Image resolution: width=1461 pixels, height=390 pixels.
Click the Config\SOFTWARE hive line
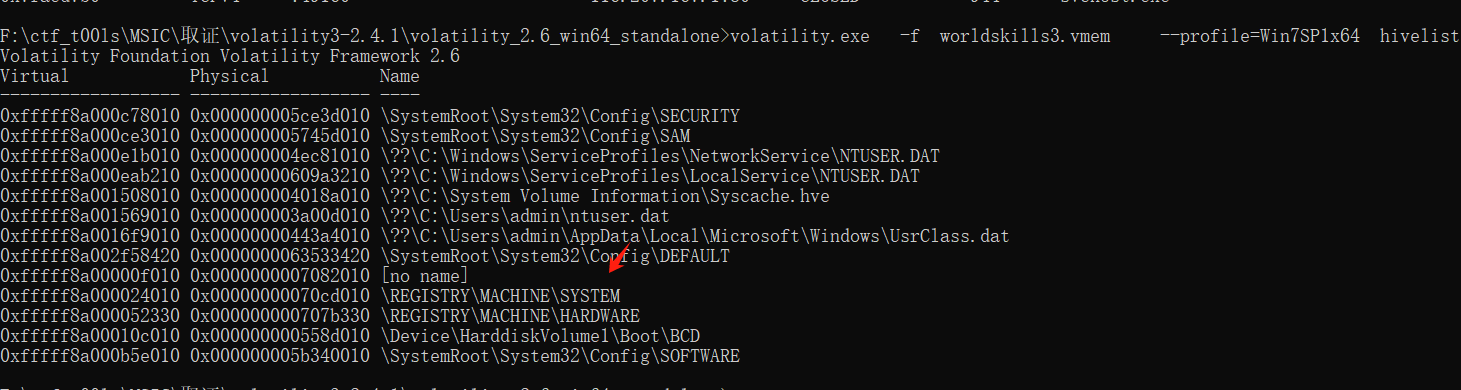click(560, 356)
